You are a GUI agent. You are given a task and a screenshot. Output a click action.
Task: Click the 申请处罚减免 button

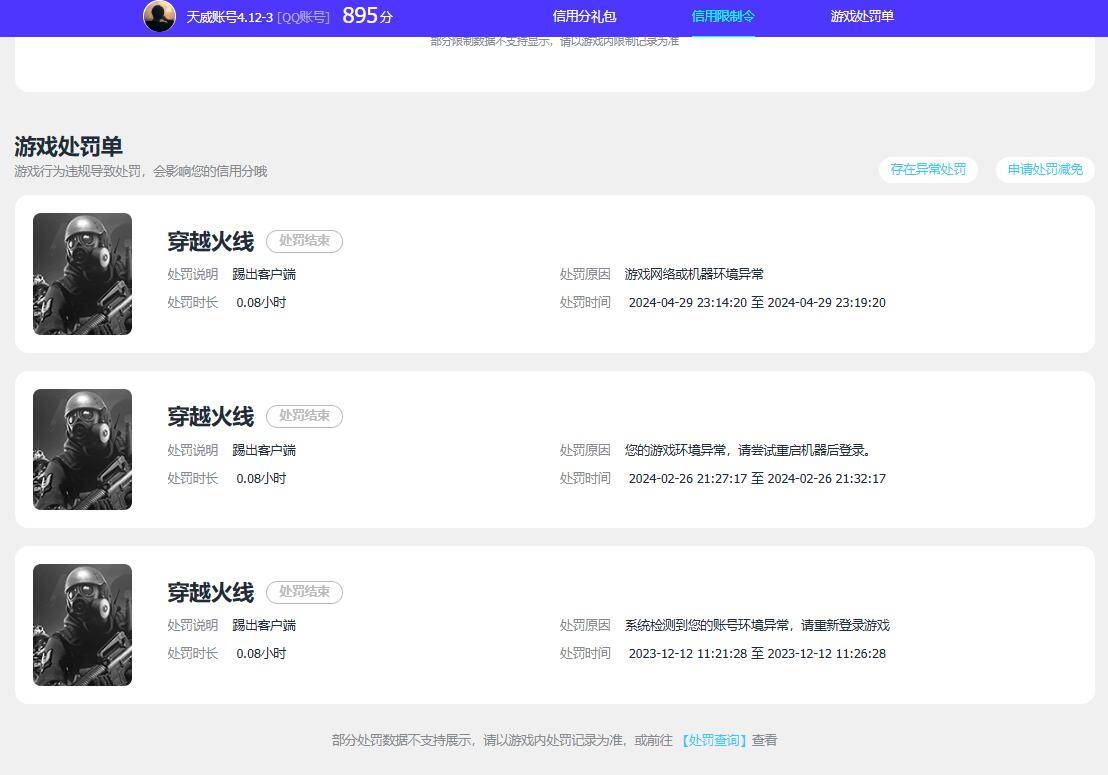[1044, 169]
